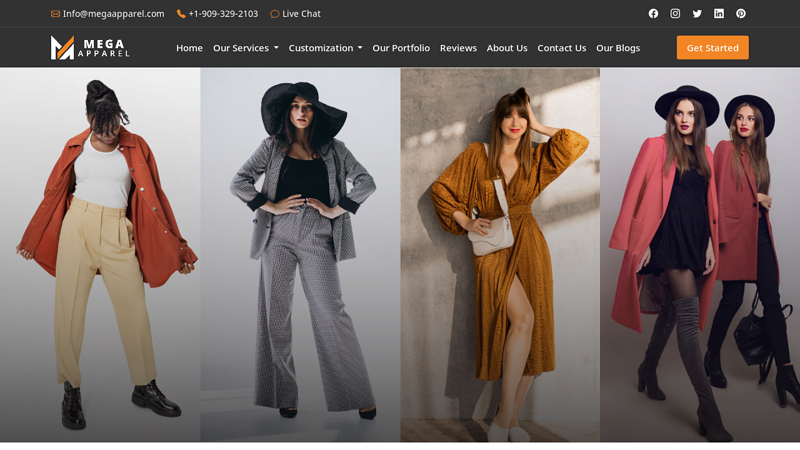
Task: Navigate to Contact Us
Action: point(561,48)
